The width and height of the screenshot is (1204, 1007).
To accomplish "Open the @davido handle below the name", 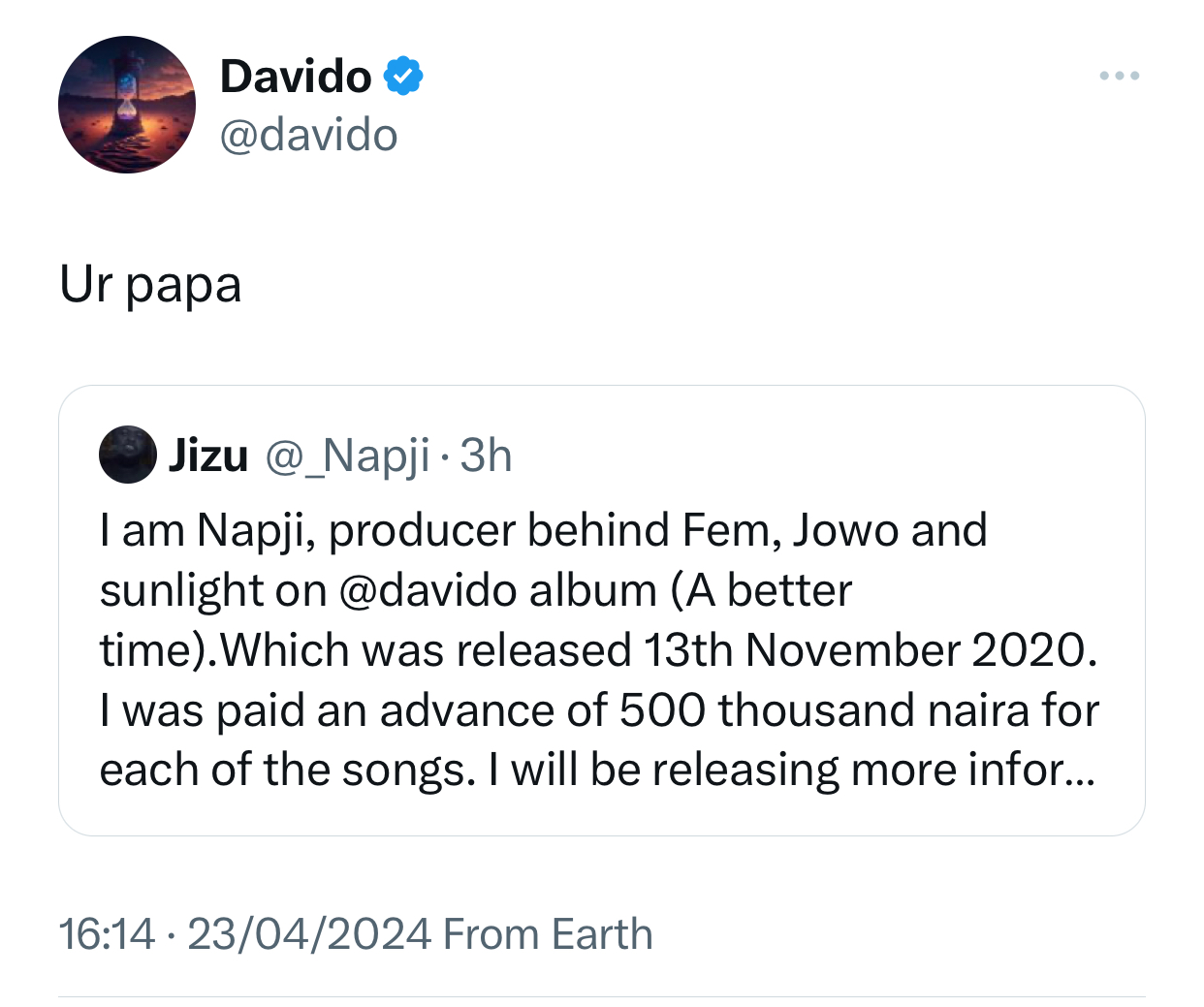I will point(308,136).
